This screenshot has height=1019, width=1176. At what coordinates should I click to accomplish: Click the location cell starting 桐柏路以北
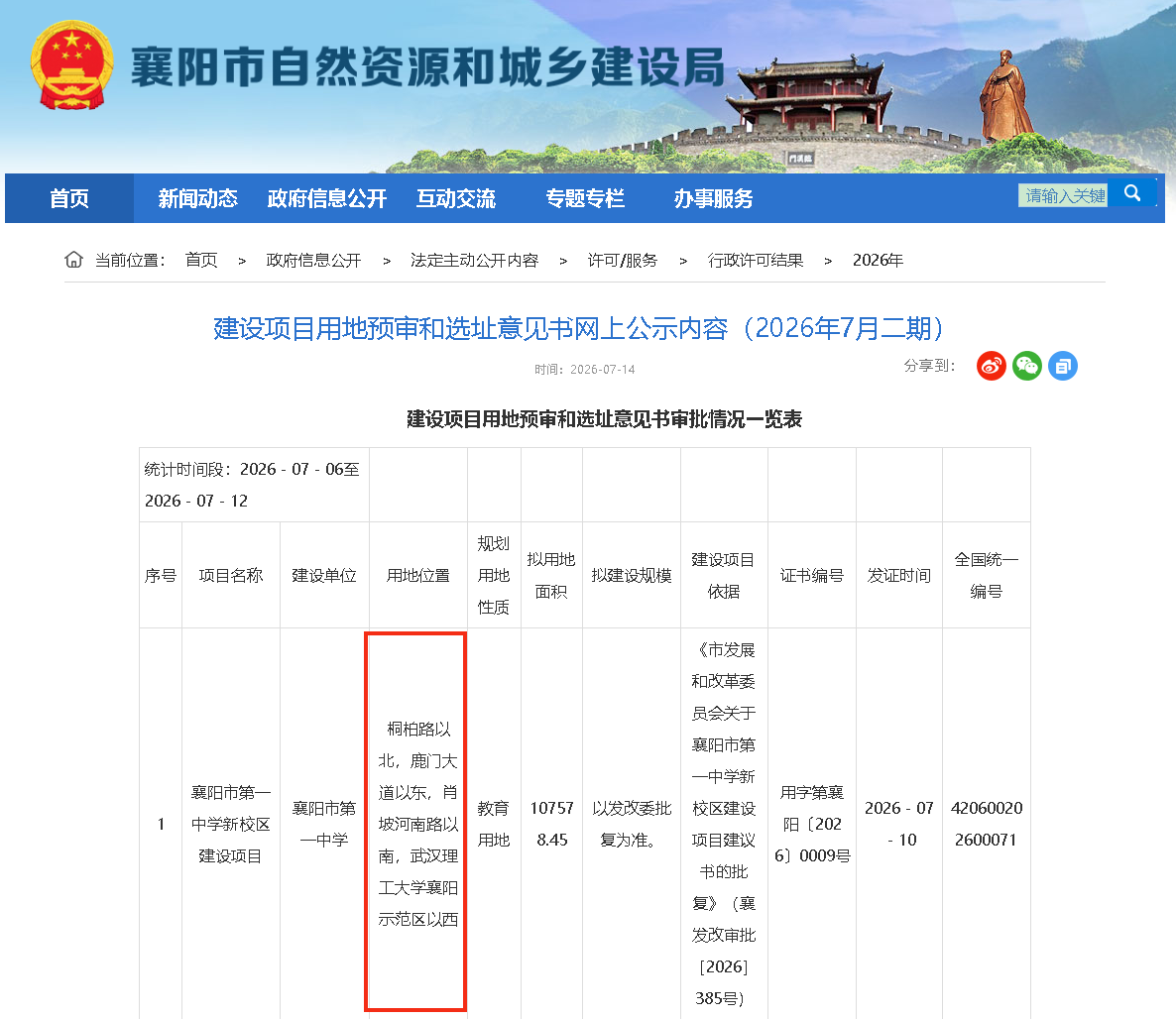(x=417, y=824)
